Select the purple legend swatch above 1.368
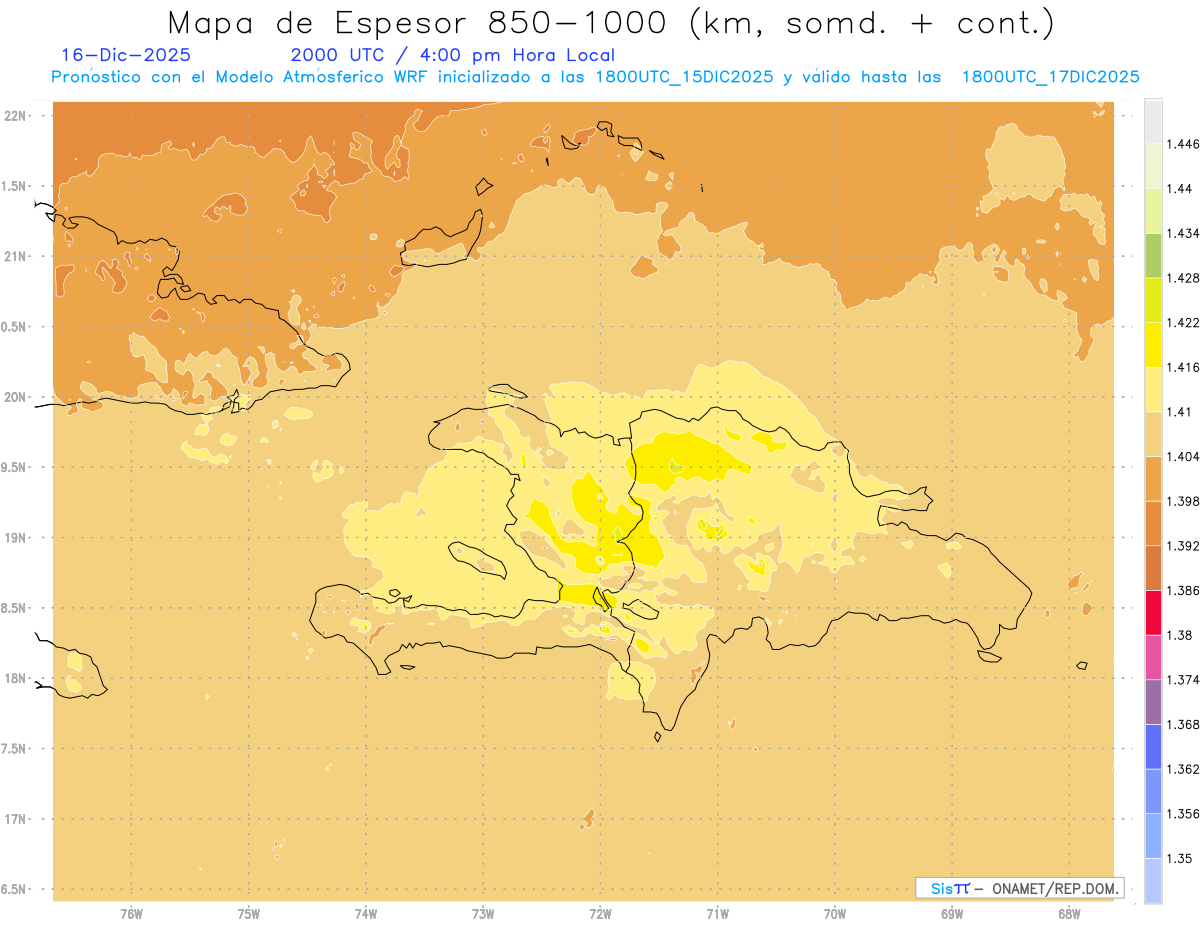This screenshot has width=1200, height=927. [1153, 702]
